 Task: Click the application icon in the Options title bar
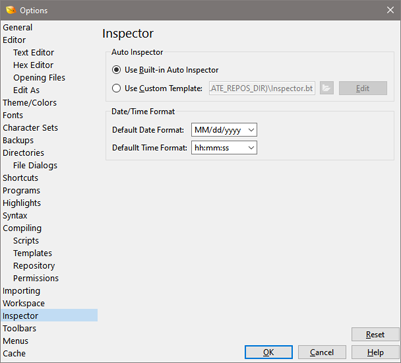pyautogui.click(x=11, y=10)
